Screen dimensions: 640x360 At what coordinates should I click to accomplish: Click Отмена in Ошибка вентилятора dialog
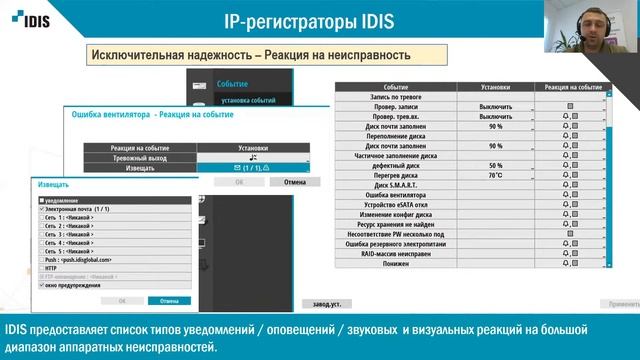(x=295, y=182)
